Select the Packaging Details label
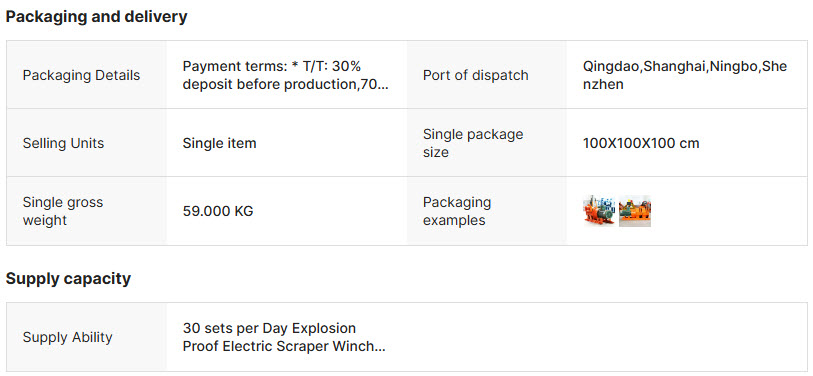The height and width of the screenshot is (376, 813). (81, 75)
